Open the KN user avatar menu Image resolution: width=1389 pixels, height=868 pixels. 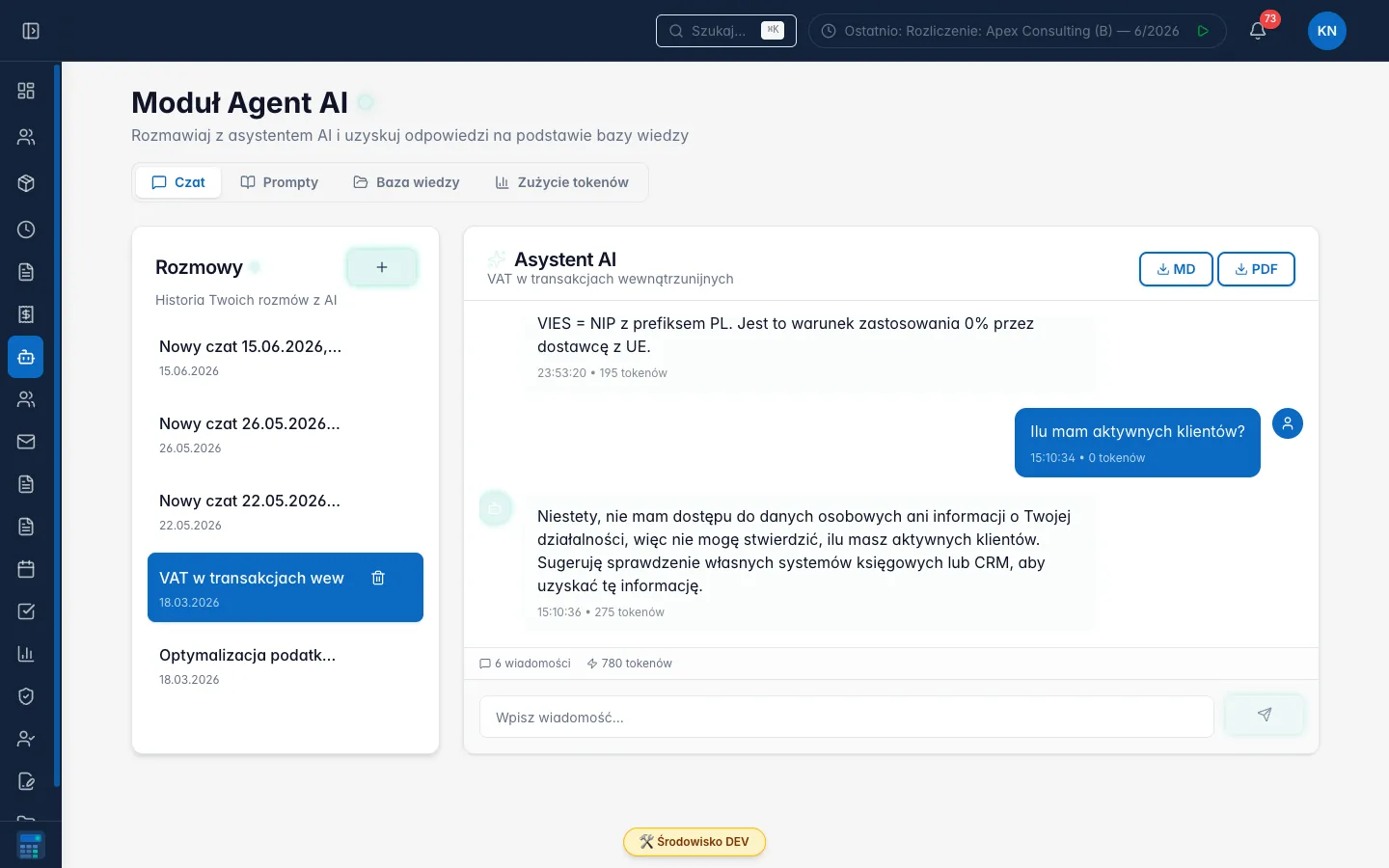point(1327,31)
